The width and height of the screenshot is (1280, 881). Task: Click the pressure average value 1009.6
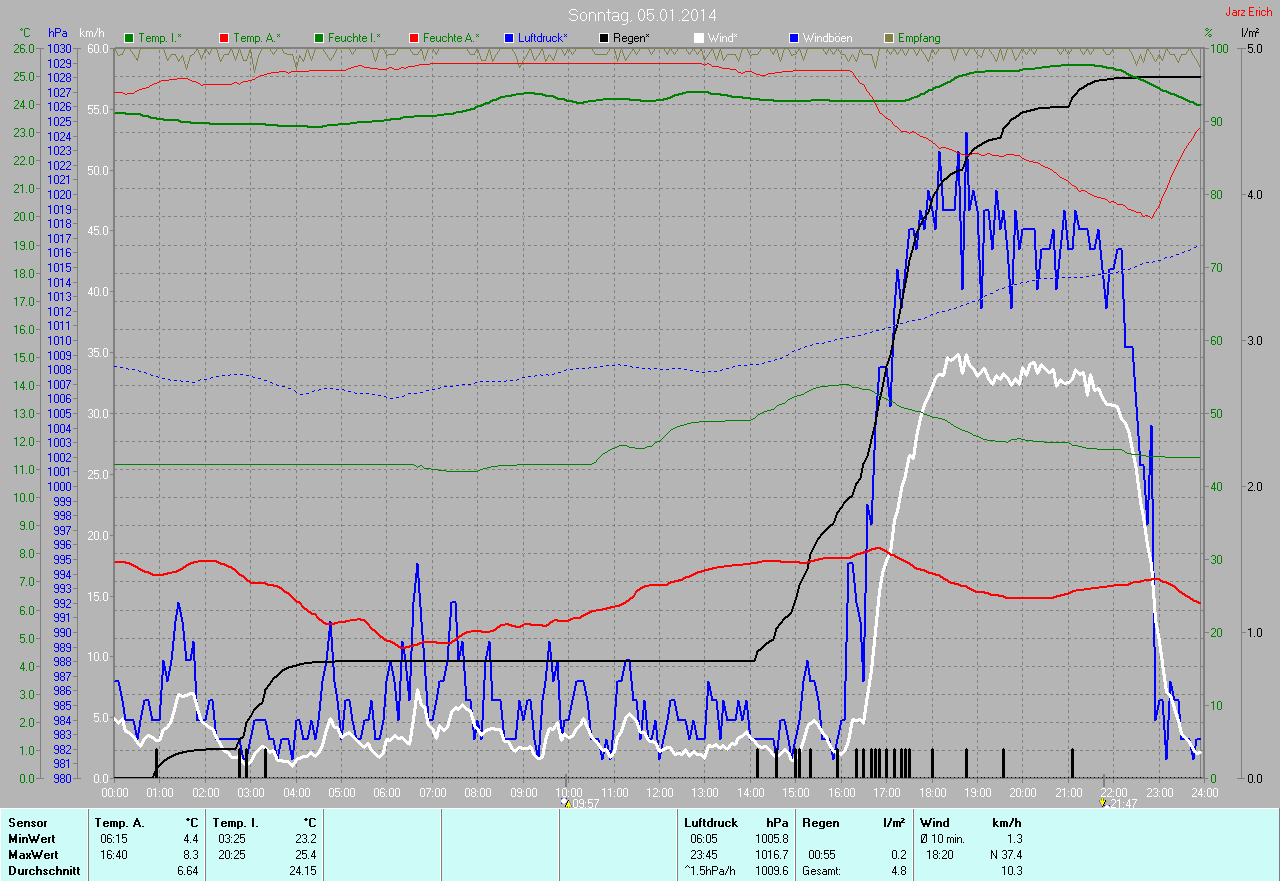tap(772, 870)
